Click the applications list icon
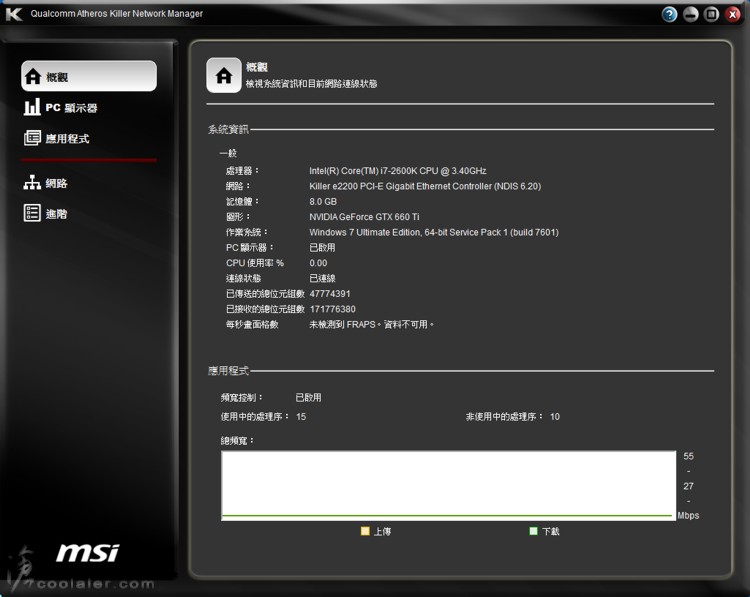 pos(32,138)
